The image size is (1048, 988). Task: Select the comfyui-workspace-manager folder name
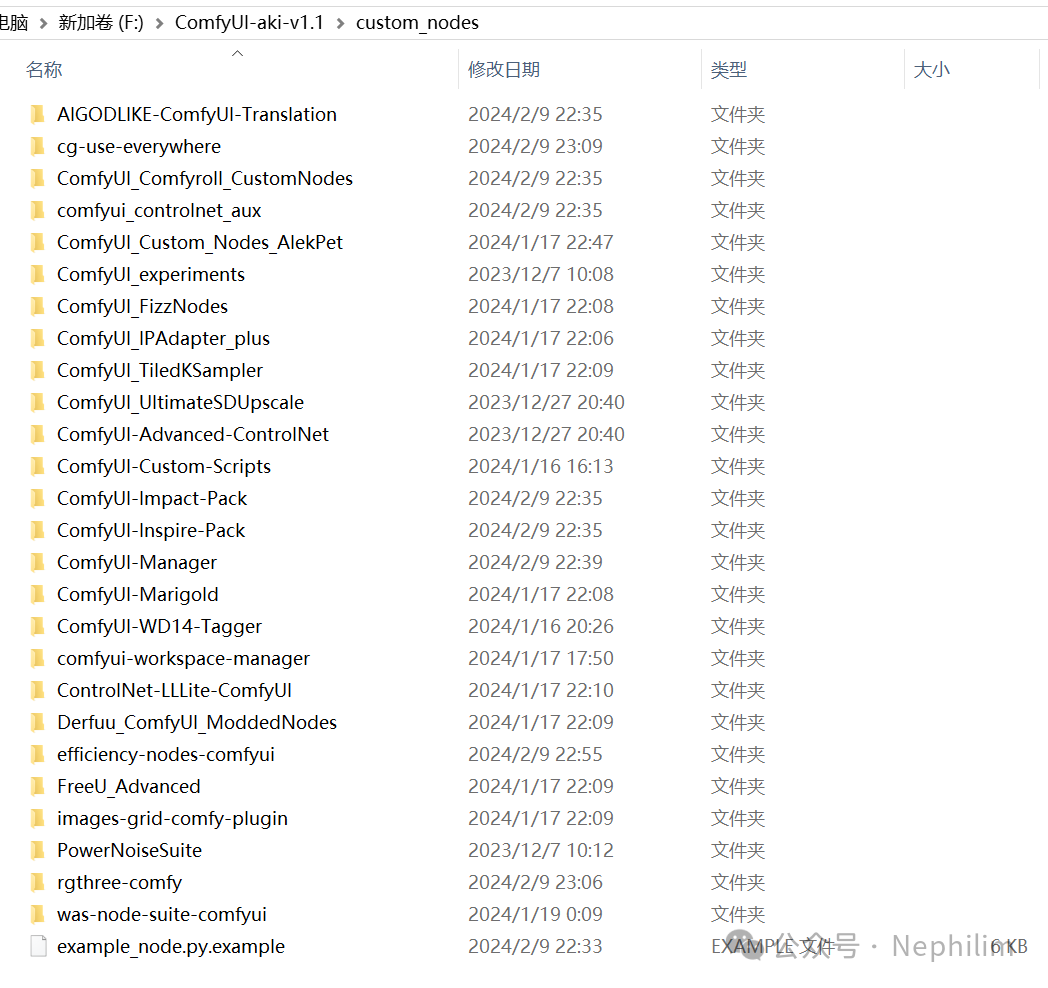point(184,659)
